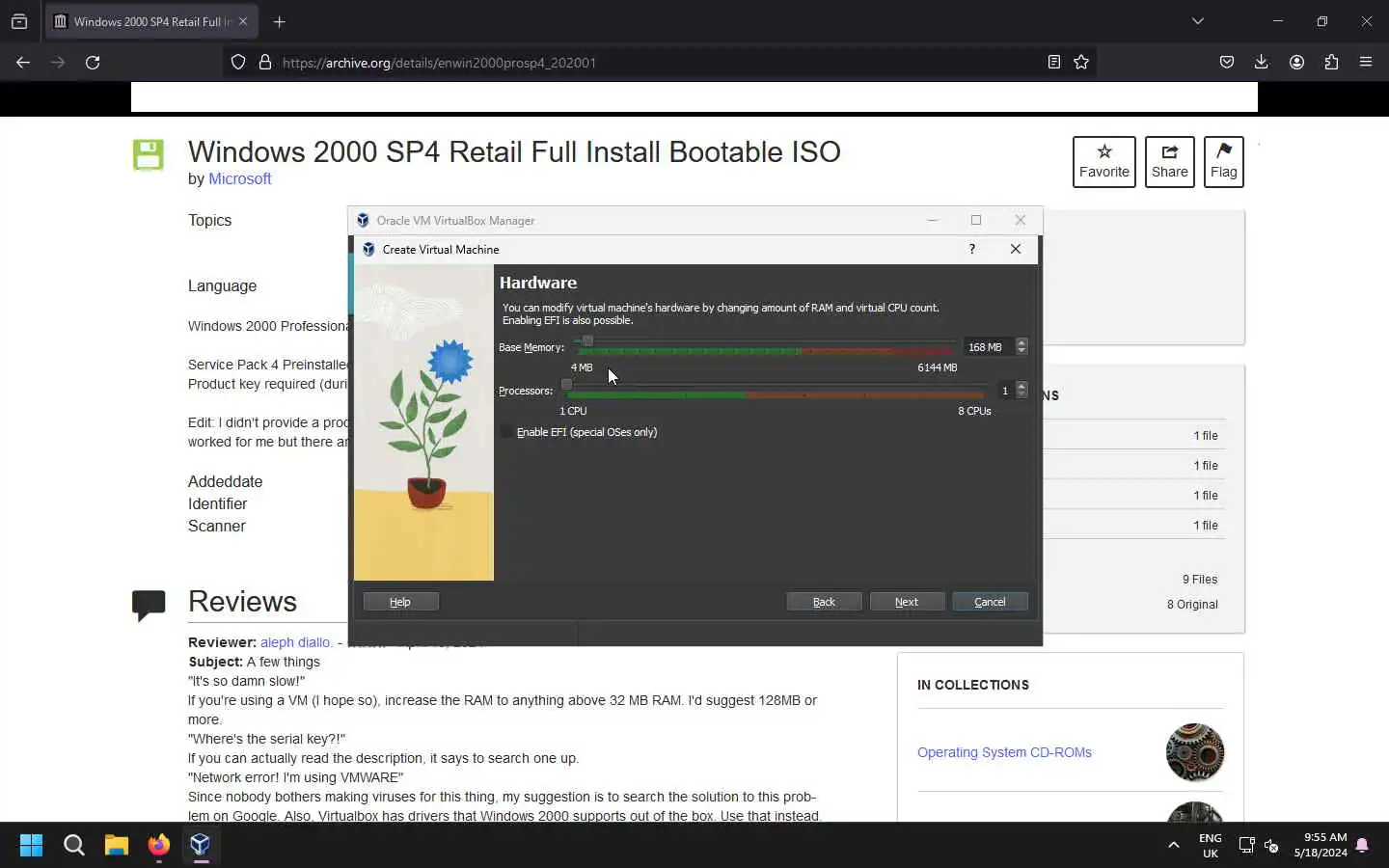Click the wizard's question mark help icon

[x=971, y=249]
